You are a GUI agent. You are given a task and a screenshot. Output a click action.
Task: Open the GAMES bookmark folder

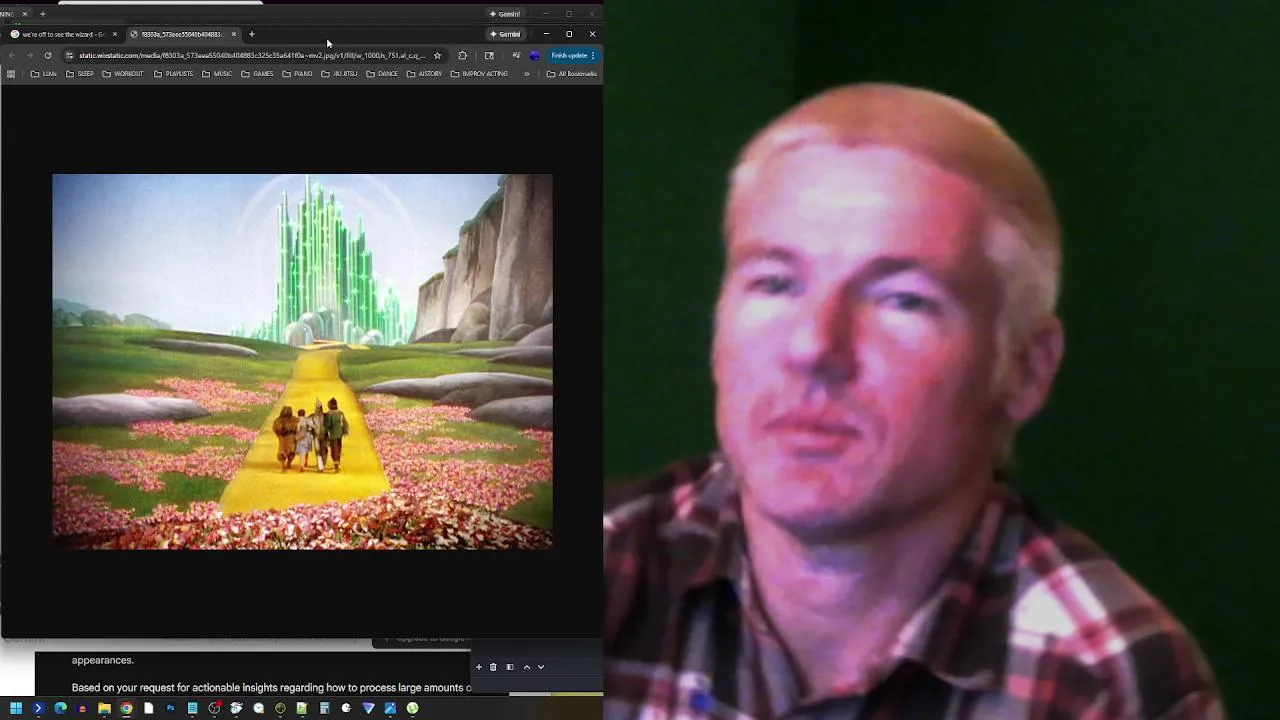pos(258,74)
